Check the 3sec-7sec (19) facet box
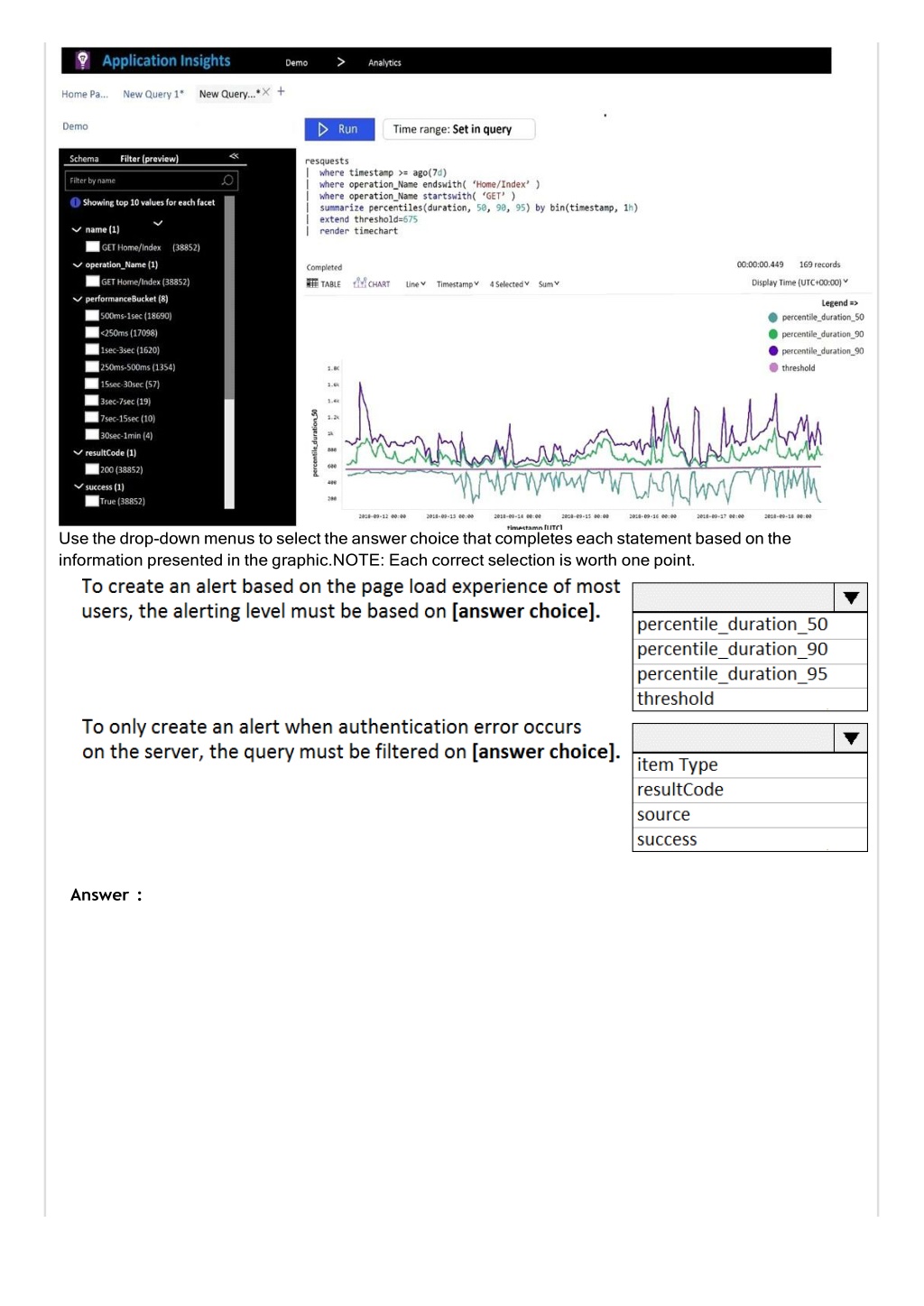This screenshot has height=1306, width=924. point(92,401)
